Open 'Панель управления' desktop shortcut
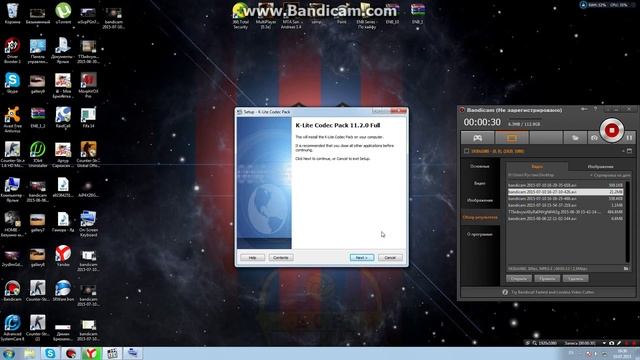The height and width of the screenshot is (360, 640). pyautogui.click(x=38, y=50)
